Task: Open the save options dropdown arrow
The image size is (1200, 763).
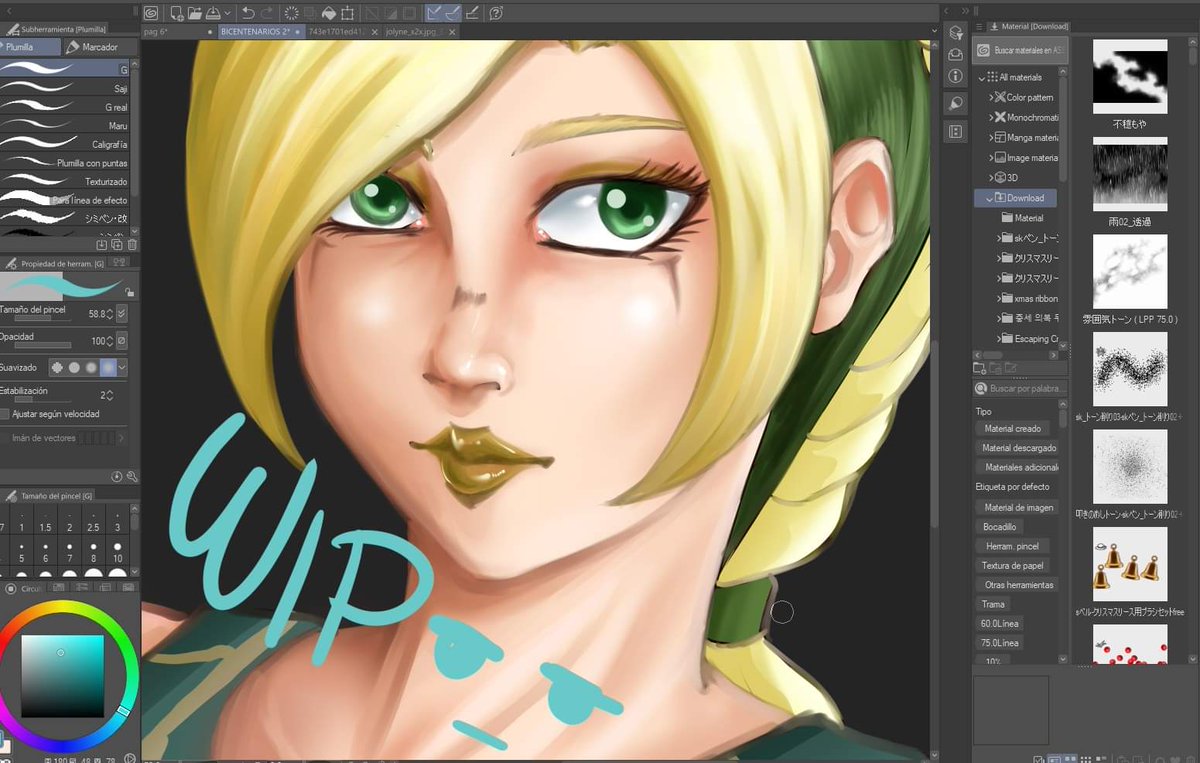Action: tap(228, 14)
